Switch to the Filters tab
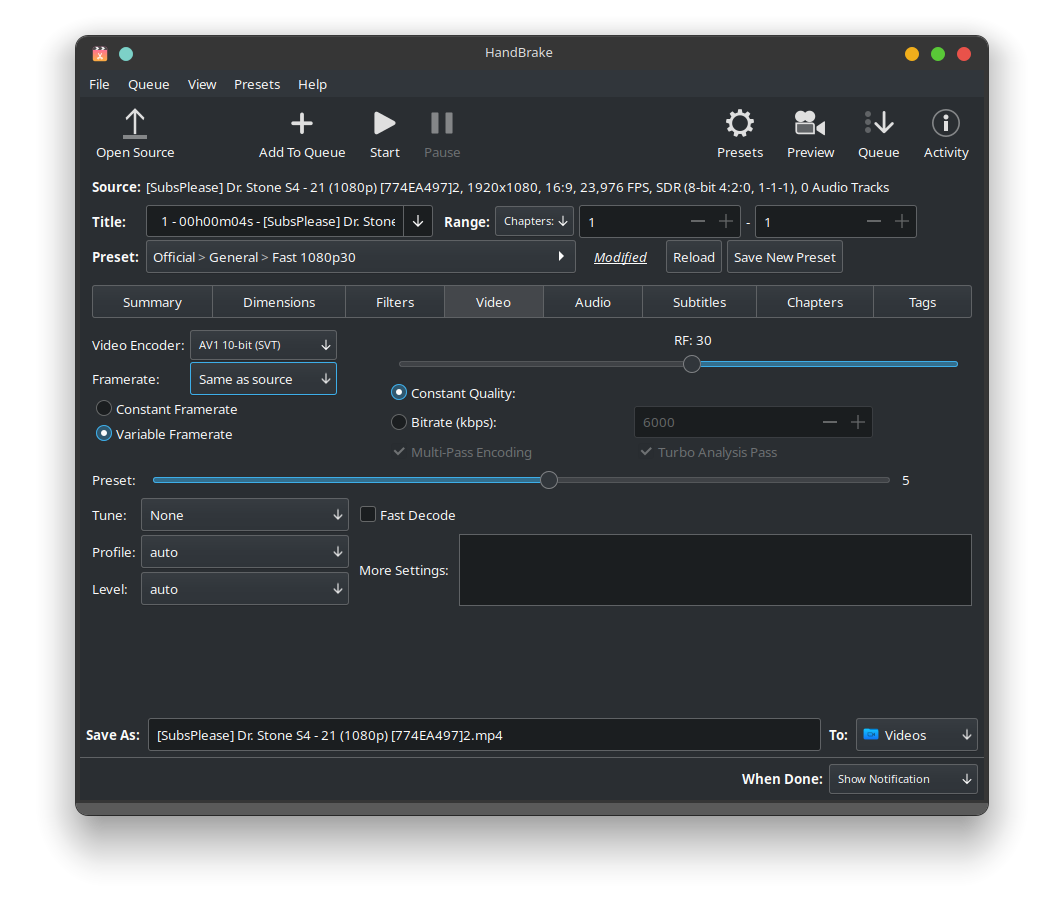The image size is (1064, 901). coord(395,302)
